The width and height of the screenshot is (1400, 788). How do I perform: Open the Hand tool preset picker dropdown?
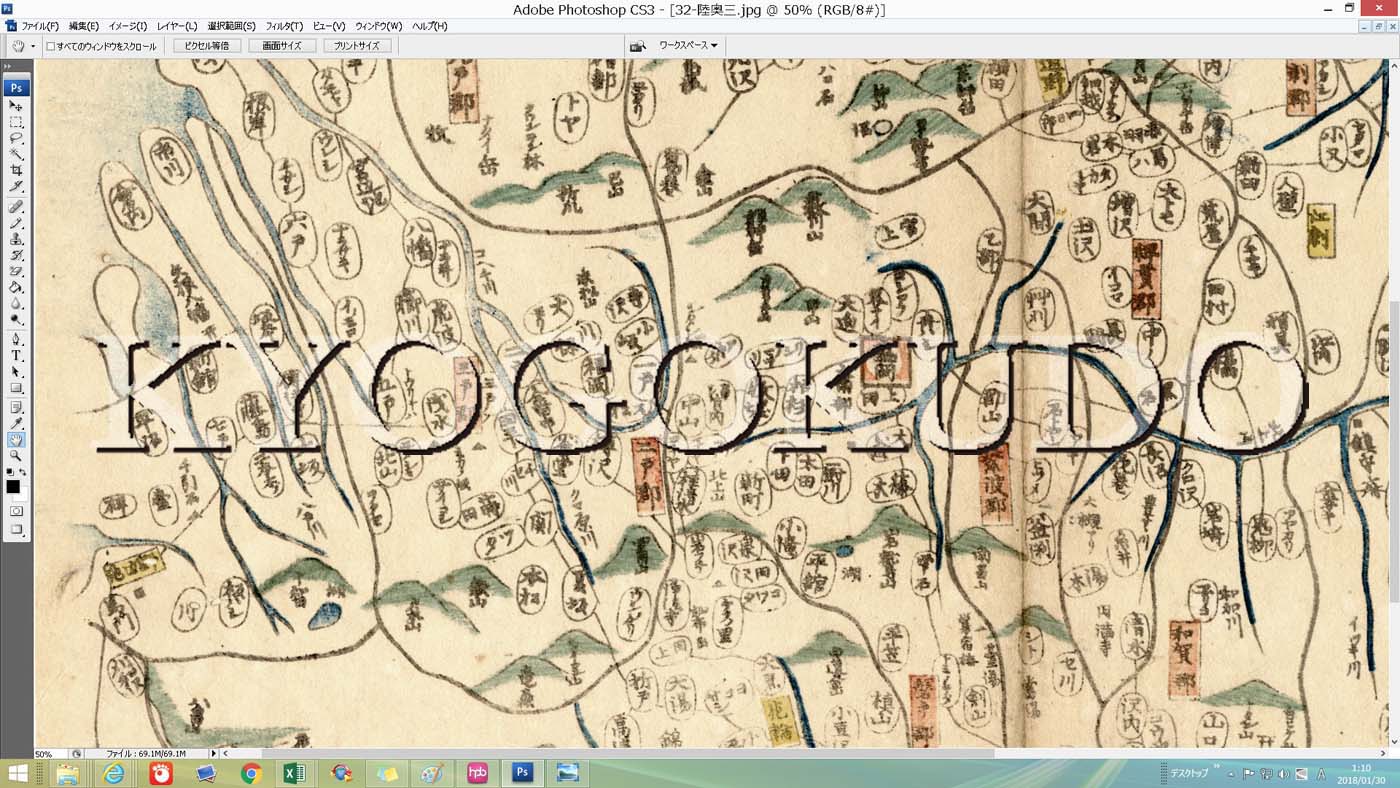(x=33, y=46)
